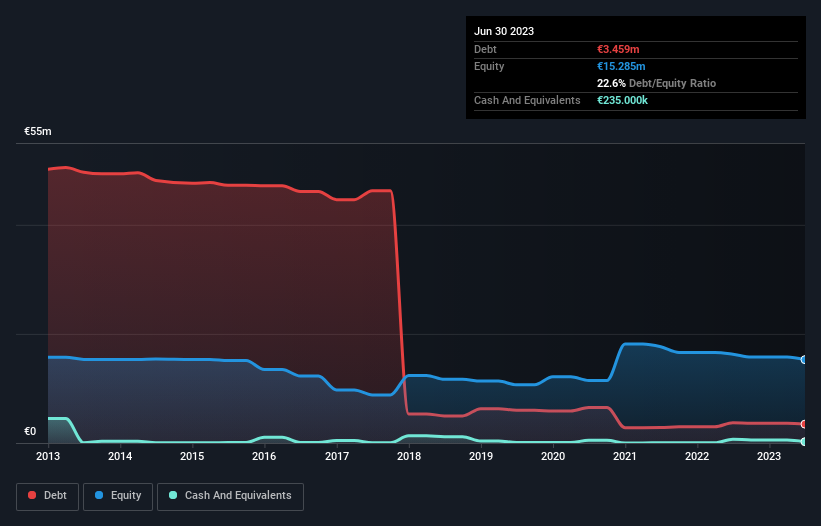
Task: Click the 2020 x-axis label
Action: 553,456
